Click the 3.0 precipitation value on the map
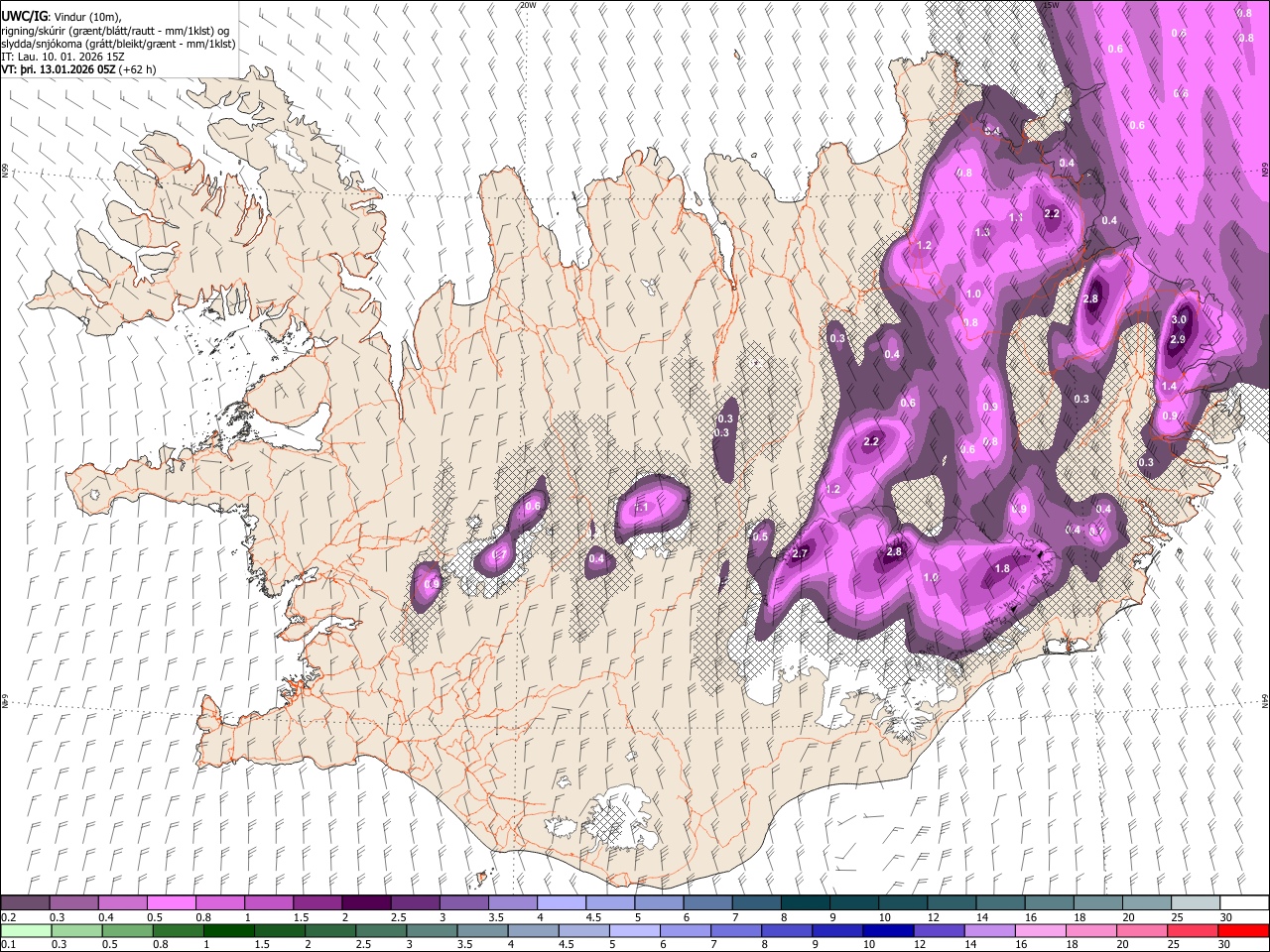This screenshot has width=1270, height=952. (1179, 319)
